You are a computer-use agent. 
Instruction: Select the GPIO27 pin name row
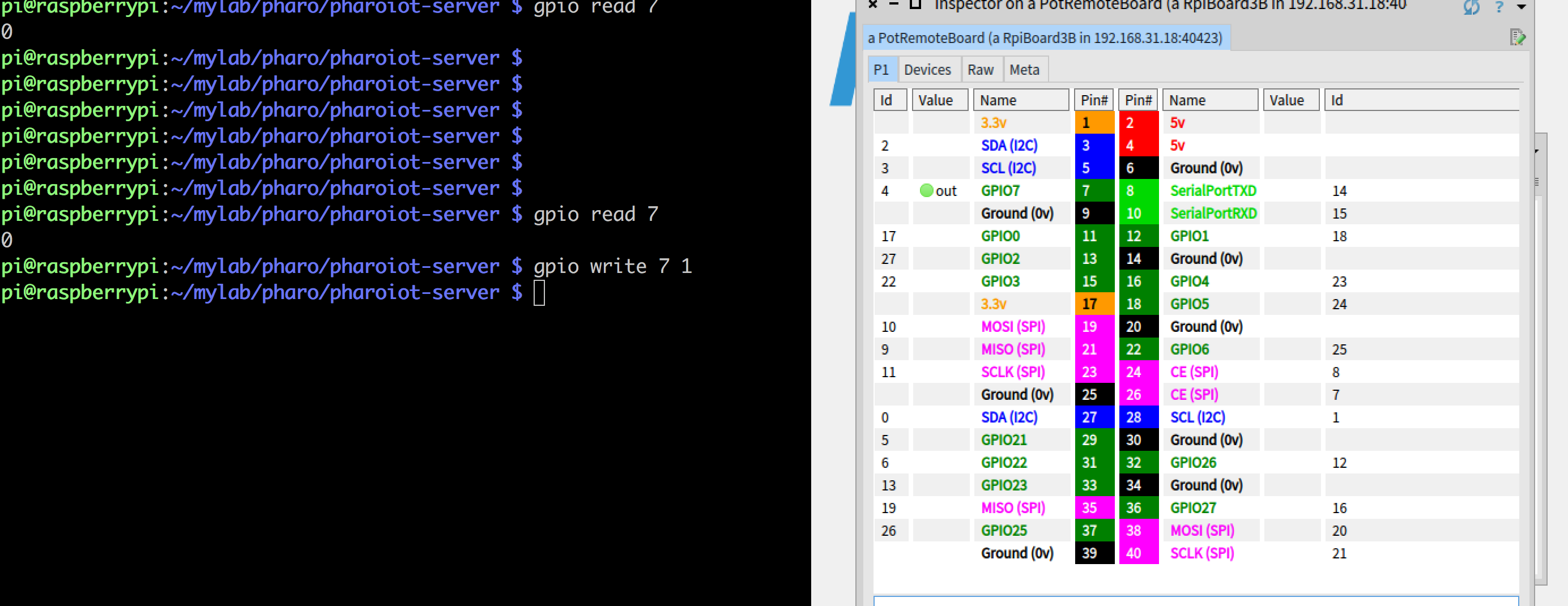coord(1192,508)
